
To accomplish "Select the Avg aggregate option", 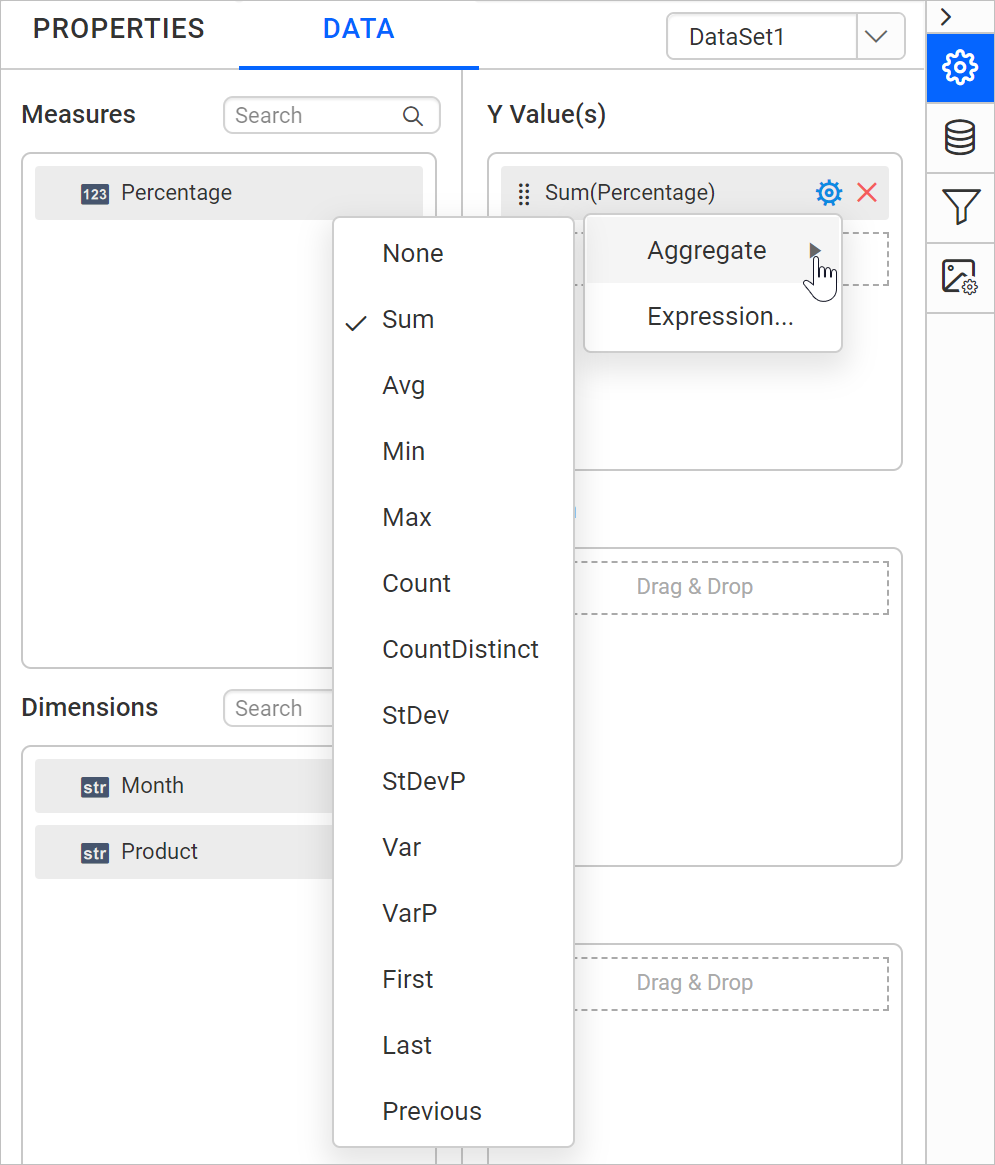I will [x=404, y=385].
